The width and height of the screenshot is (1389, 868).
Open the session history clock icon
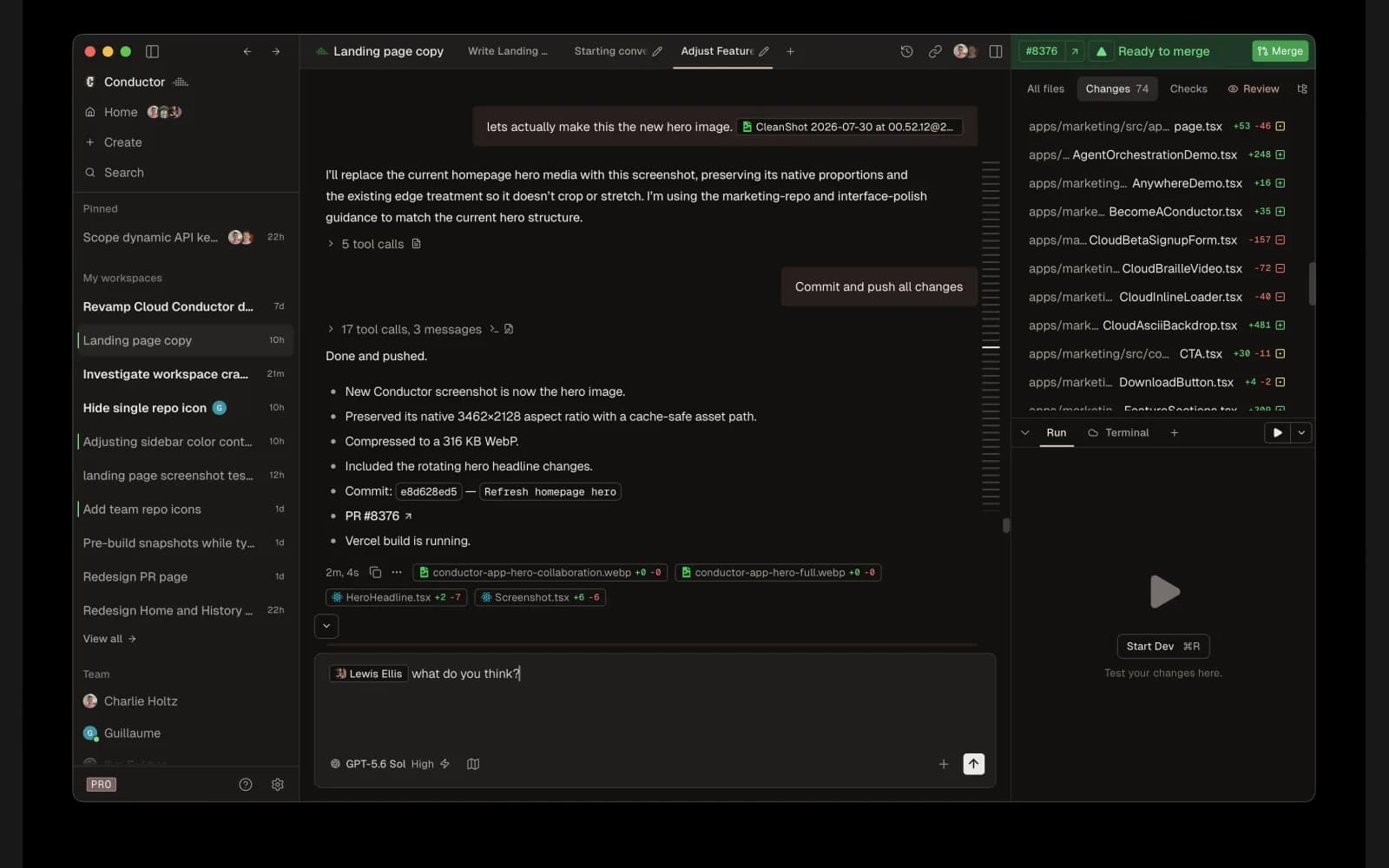coord(906,51)
